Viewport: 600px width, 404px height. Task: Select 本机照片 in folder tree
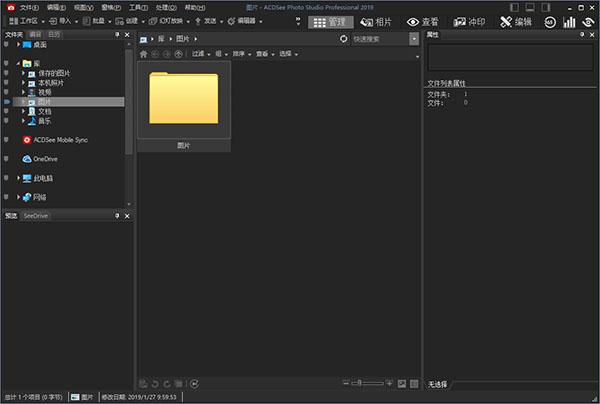click(51, 83)
